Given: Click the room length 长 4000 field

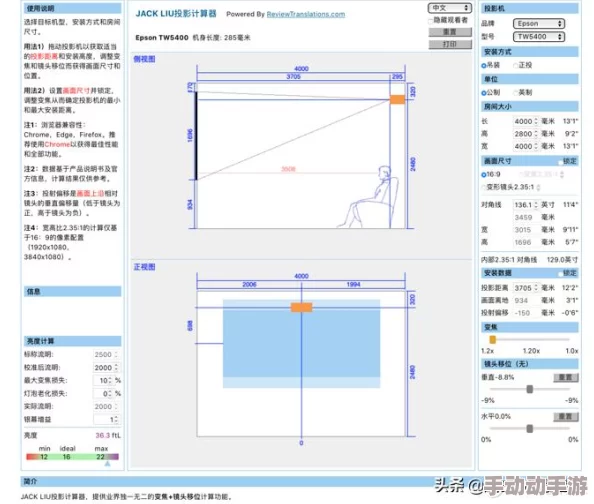Looking at the screenshot, I should point(525,121).
